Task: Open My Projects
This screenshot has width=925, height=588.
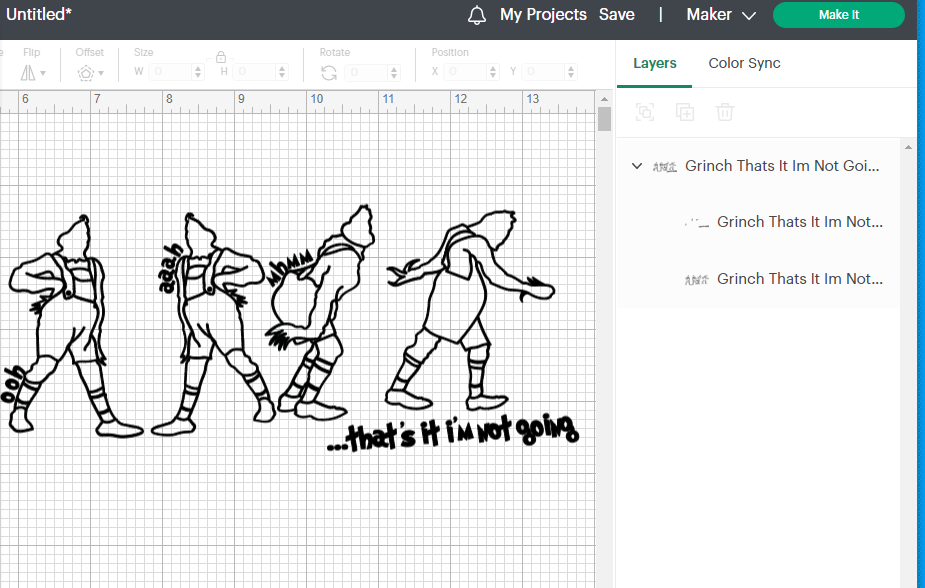Action: click(x=543, y=15)
